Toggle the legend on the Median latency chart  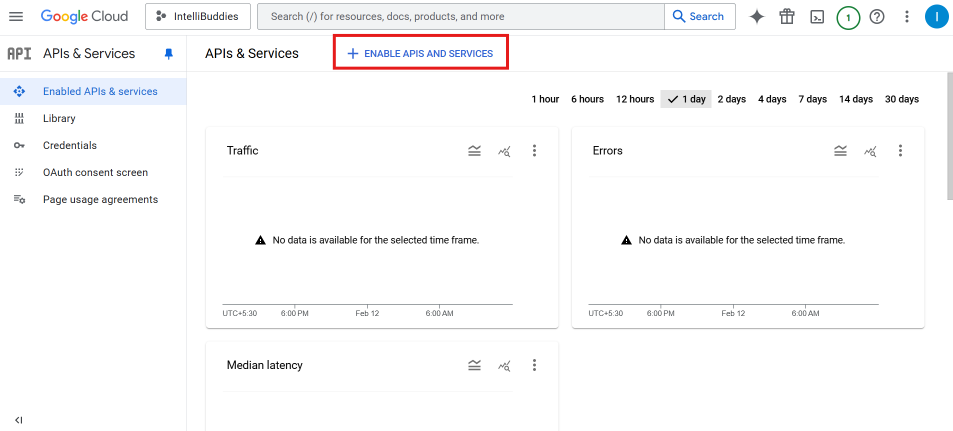click(x=475, y=365)
